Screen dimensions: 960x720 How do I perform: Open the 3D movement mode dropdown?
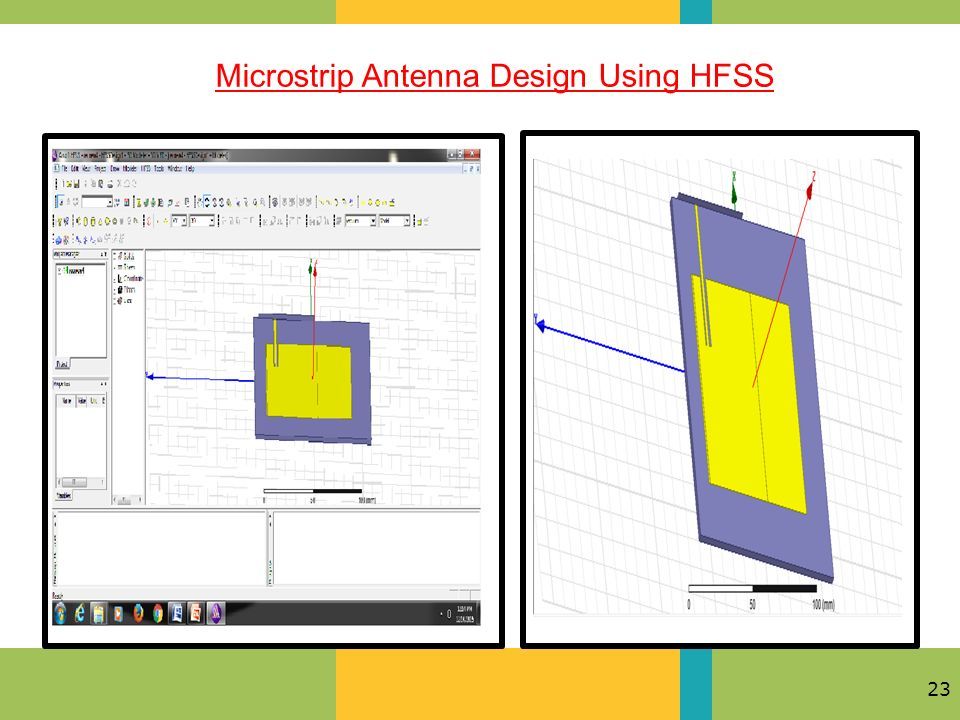(202, 220)
